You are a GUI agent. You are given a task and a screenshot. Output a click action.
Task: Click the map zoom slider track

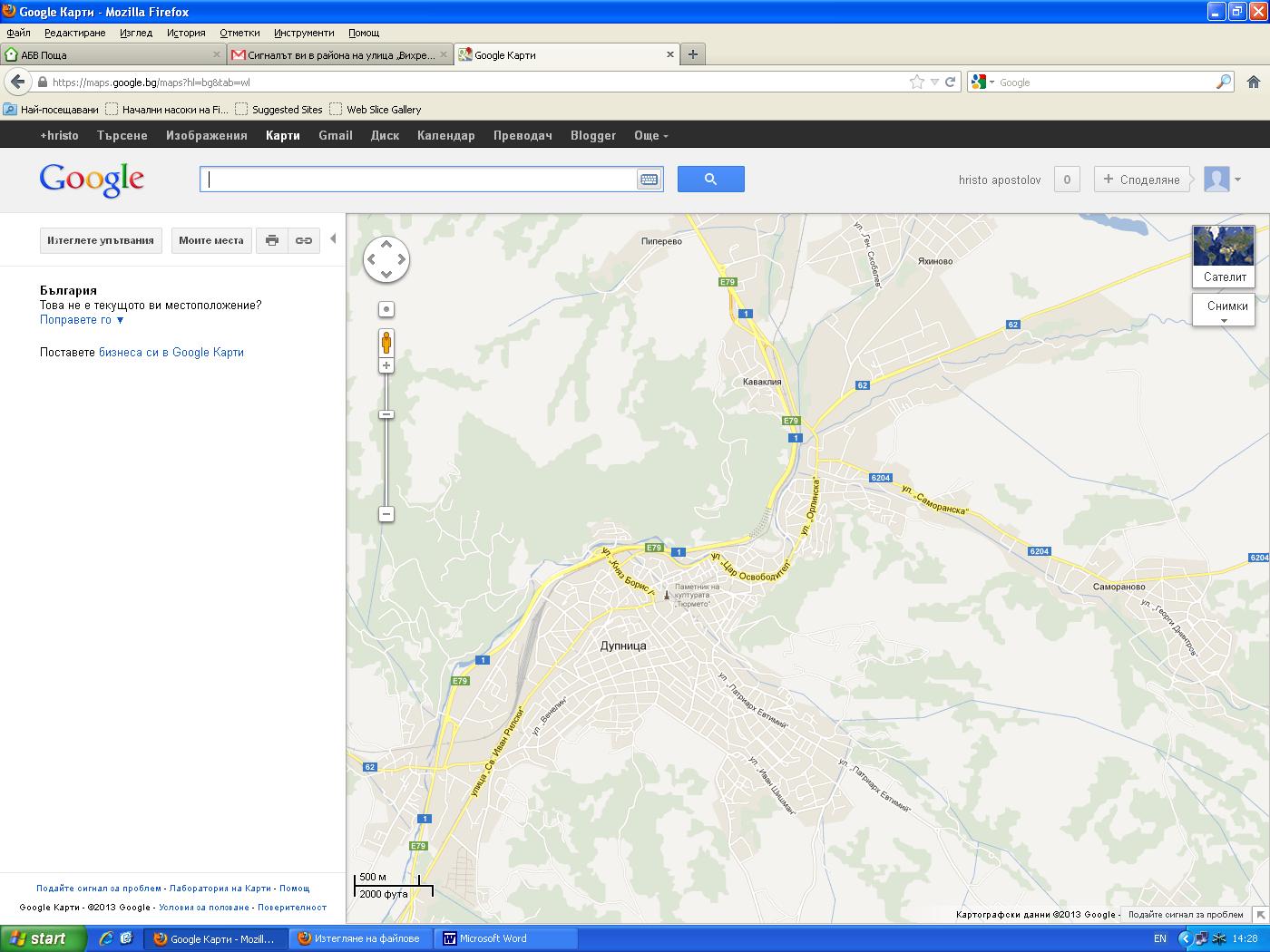386,462
